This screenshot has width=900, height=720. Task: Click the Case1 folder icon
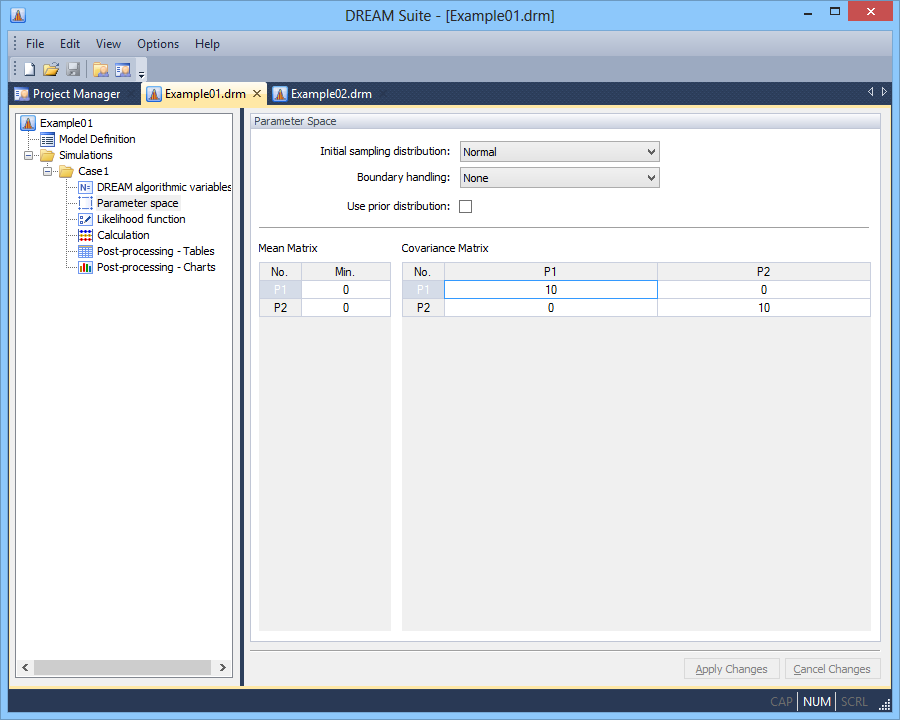coord(67,171)
